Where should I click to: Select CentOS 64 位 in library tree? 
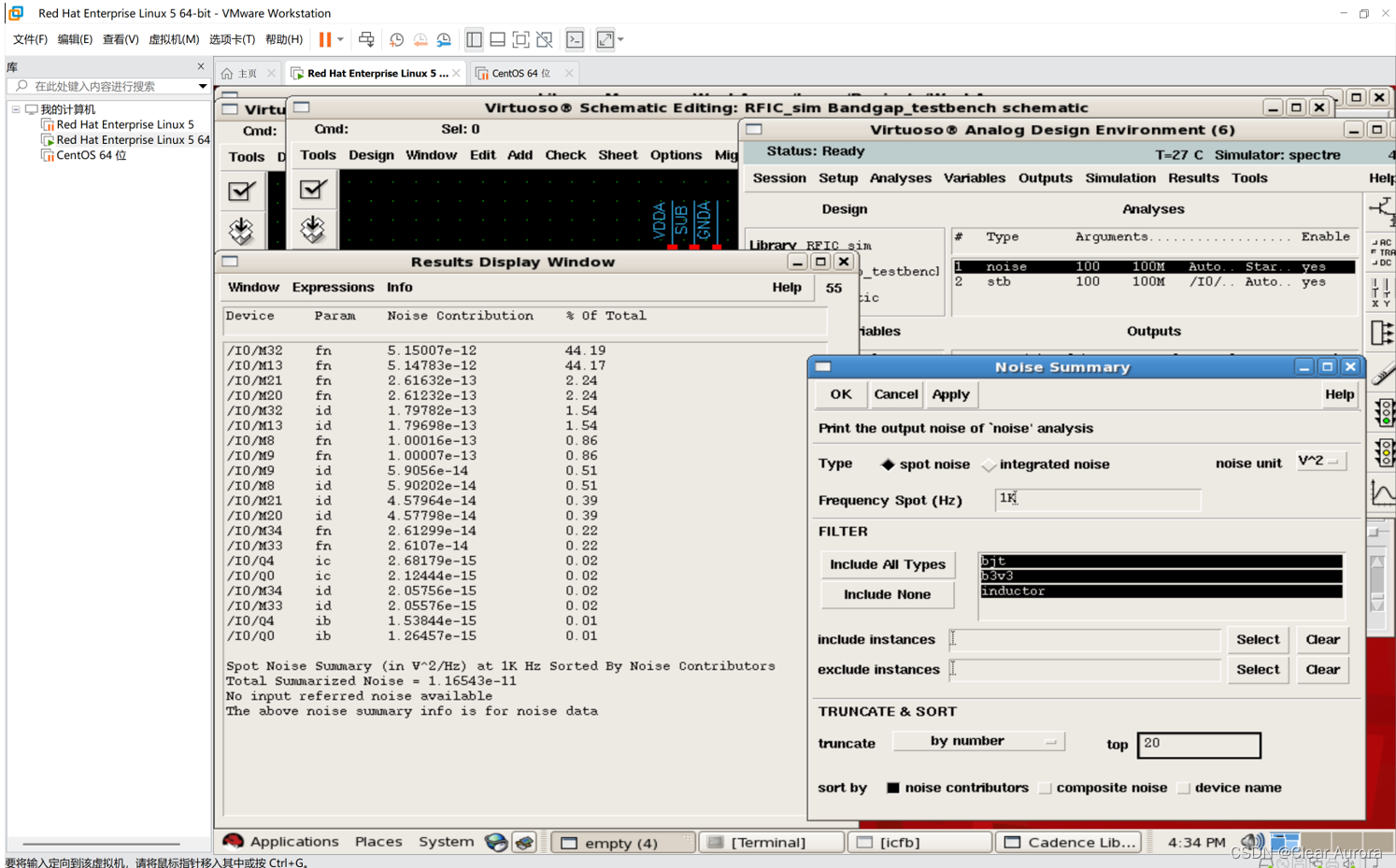click(91, 155)
